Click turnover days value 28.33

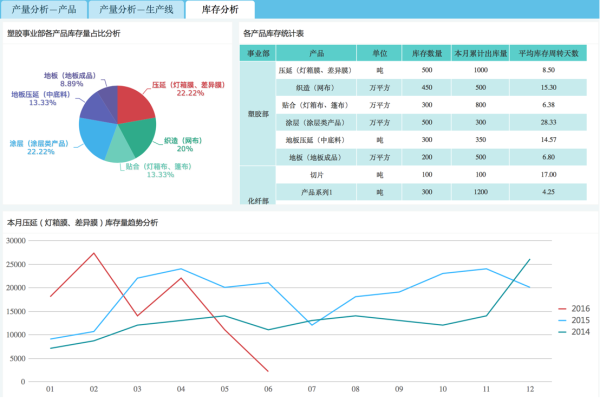click(548, 122)
